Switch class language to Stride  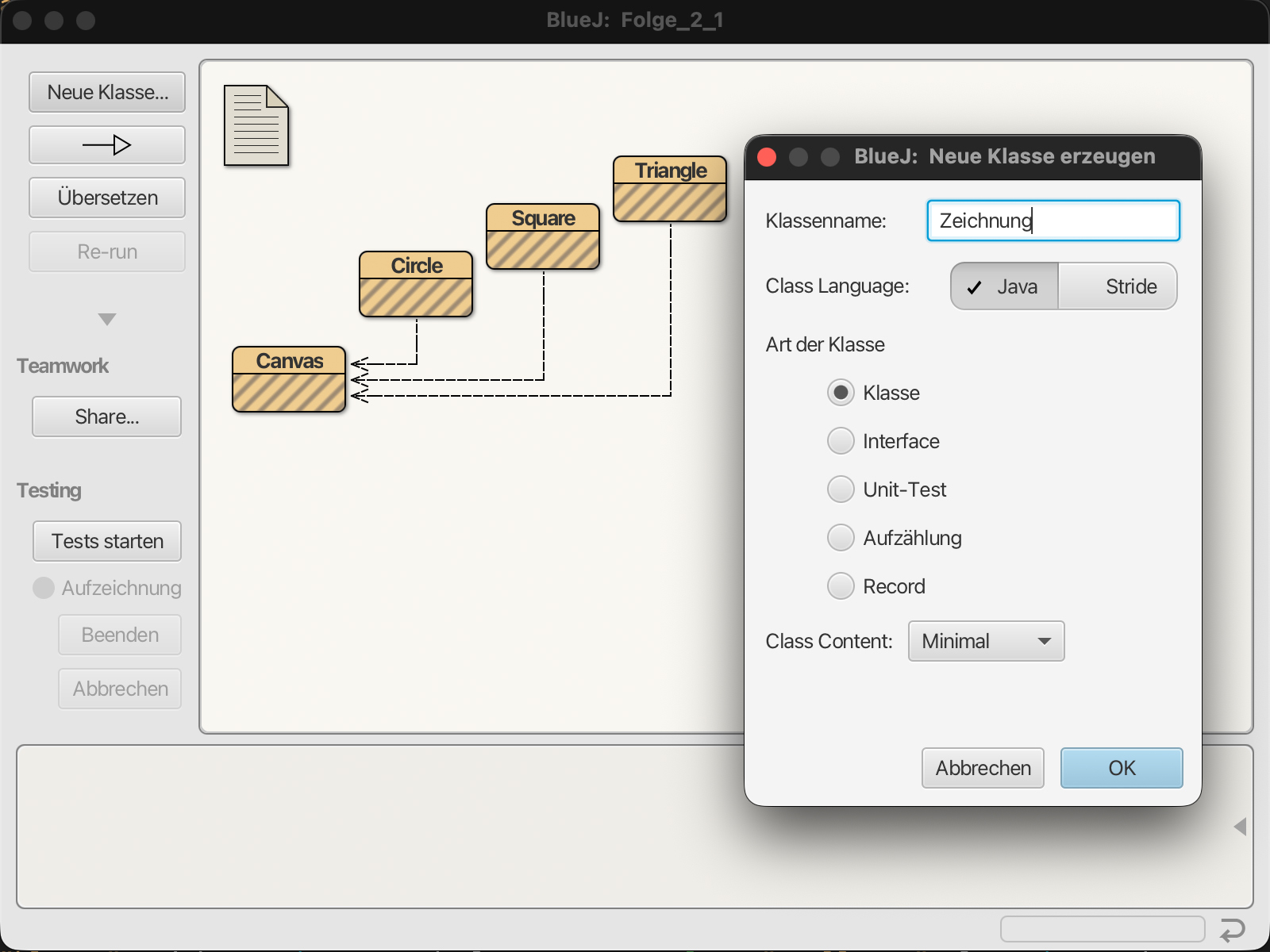(1118, 286)
